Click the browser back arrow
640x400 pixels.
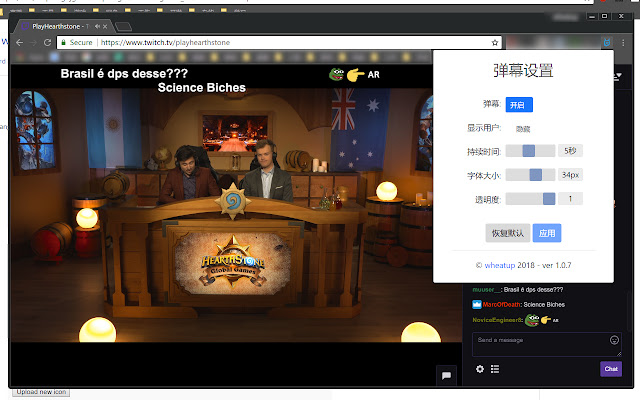click(19, 42)
